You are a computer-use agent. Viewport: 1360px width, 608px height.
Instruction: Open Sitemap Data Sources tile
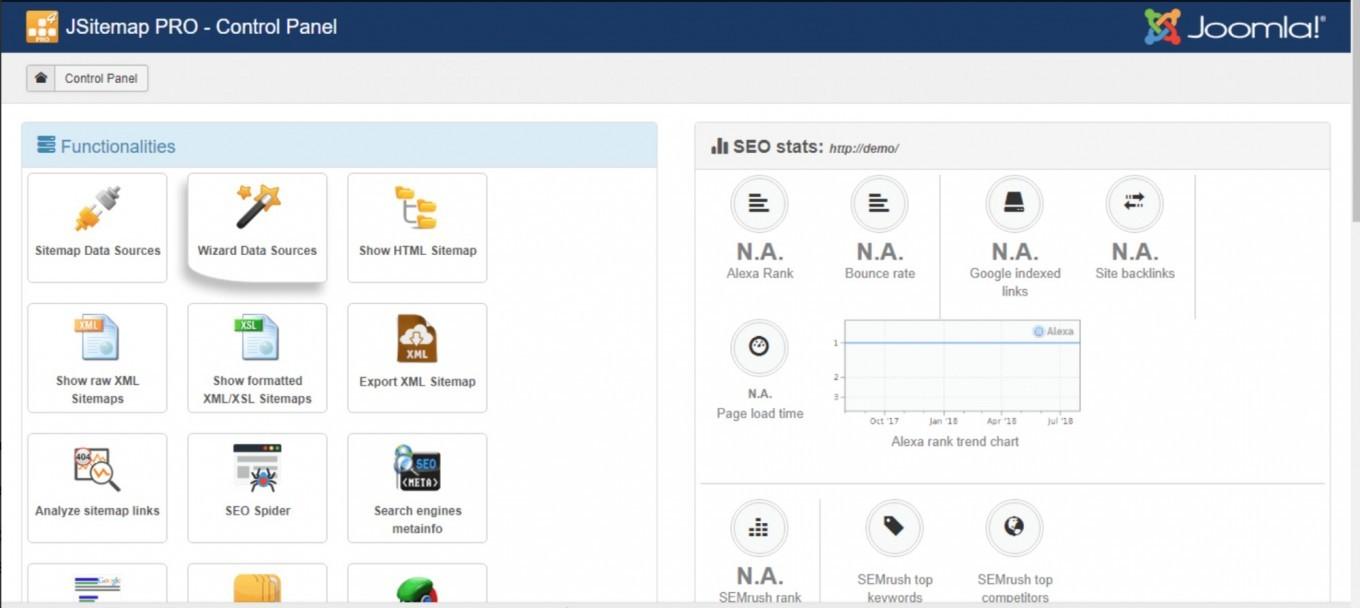(x=97, y=227)
